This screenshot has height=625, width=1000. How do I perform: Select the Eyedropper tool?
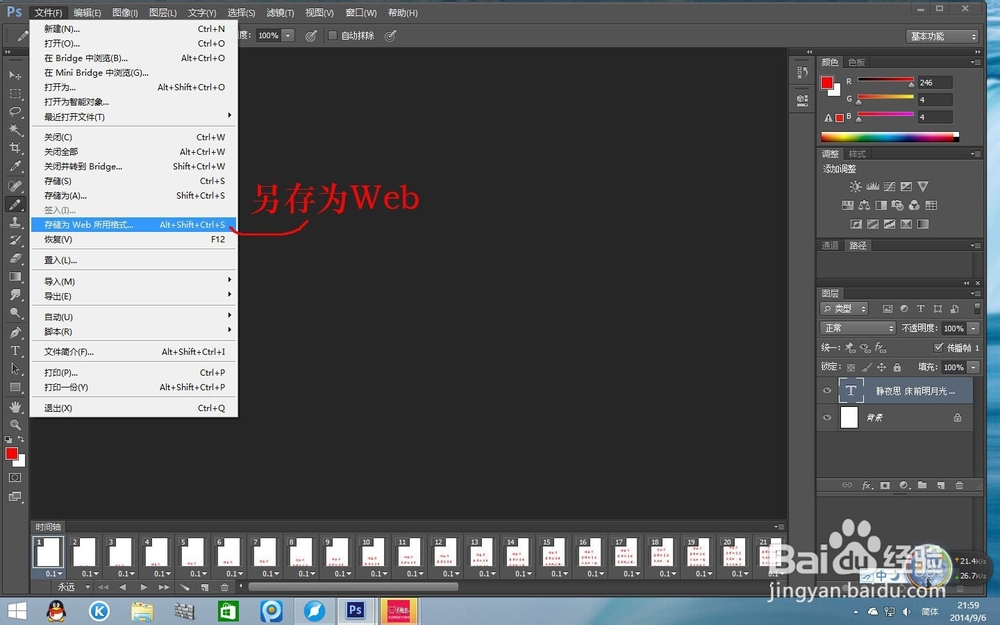15,166
